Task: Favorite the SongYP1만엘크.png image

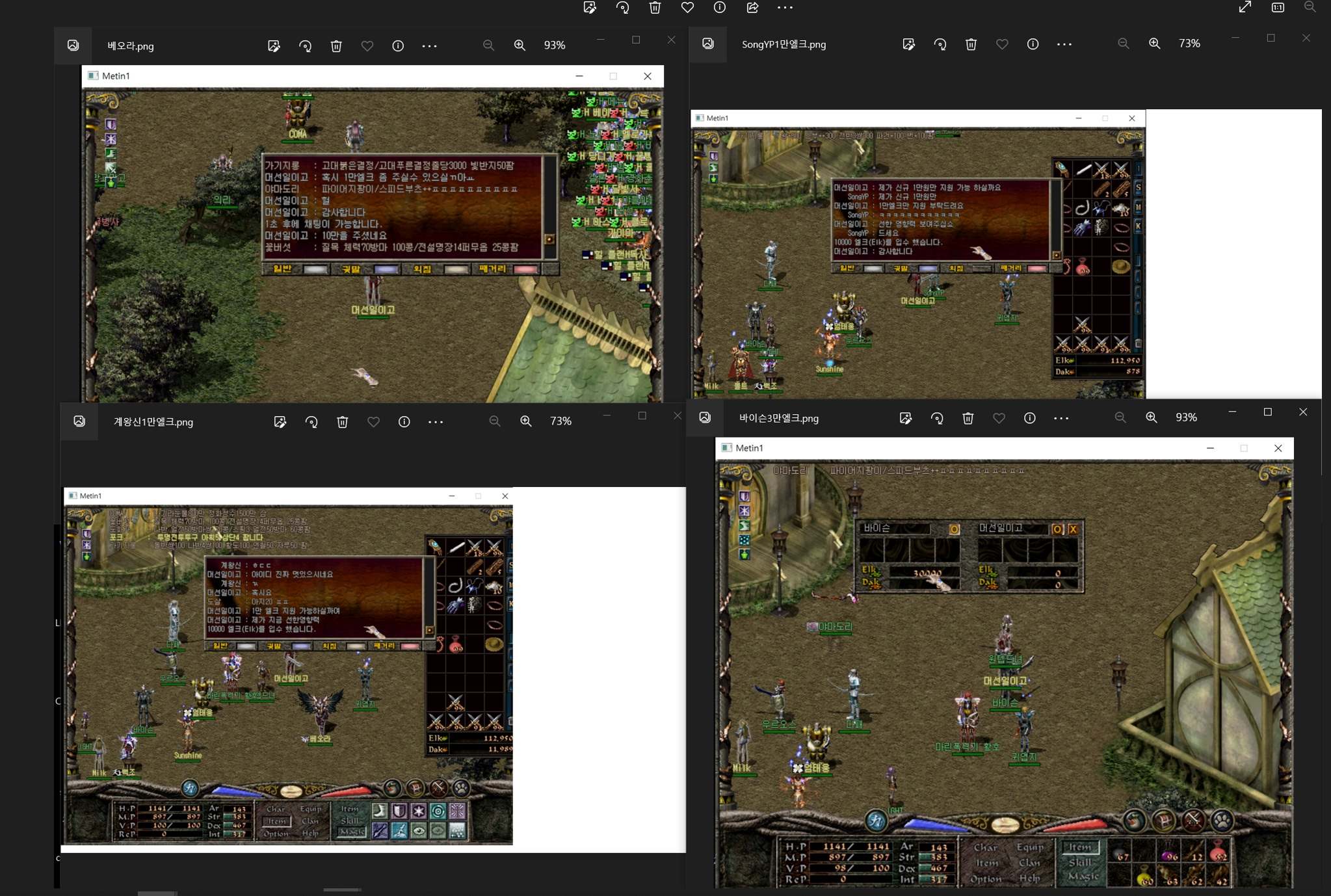Action: [1002, 44]
